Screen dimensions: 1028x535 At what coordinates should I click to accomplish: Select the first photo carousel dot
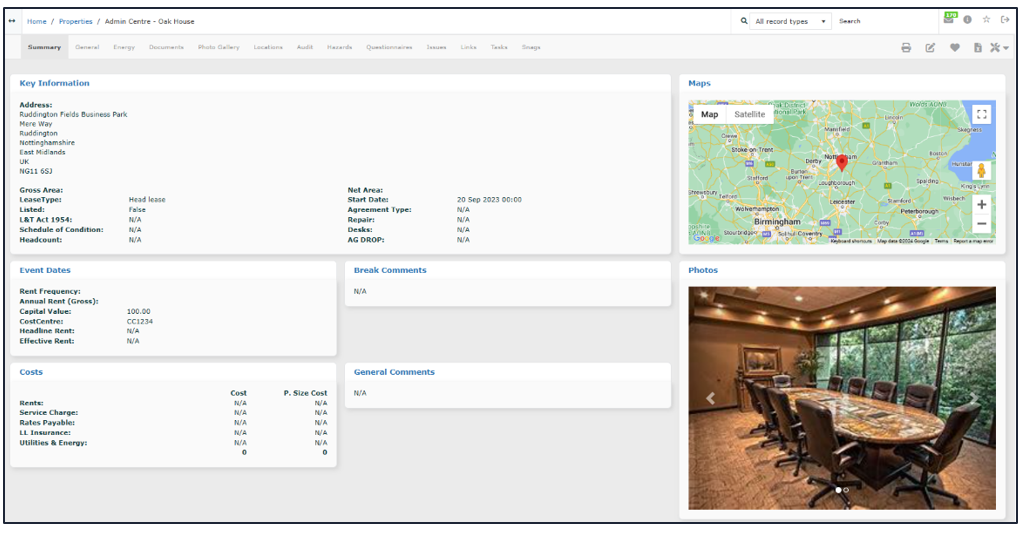click(x=839, y=490)
